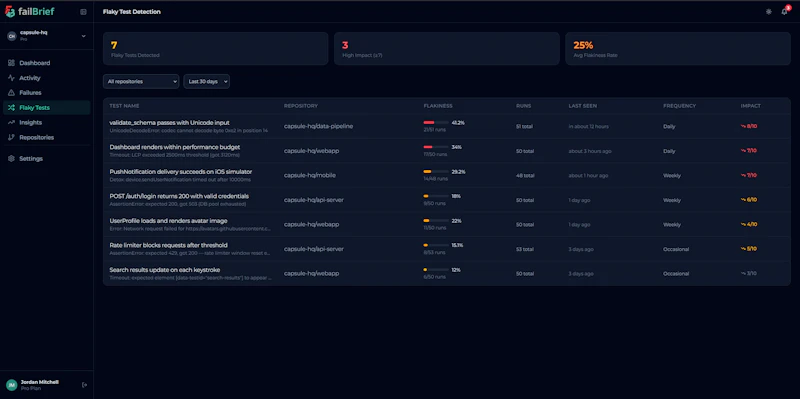The width and height of the screenshot is (800, 399).
Task: Open the Failures section
Action: (46, 93)
